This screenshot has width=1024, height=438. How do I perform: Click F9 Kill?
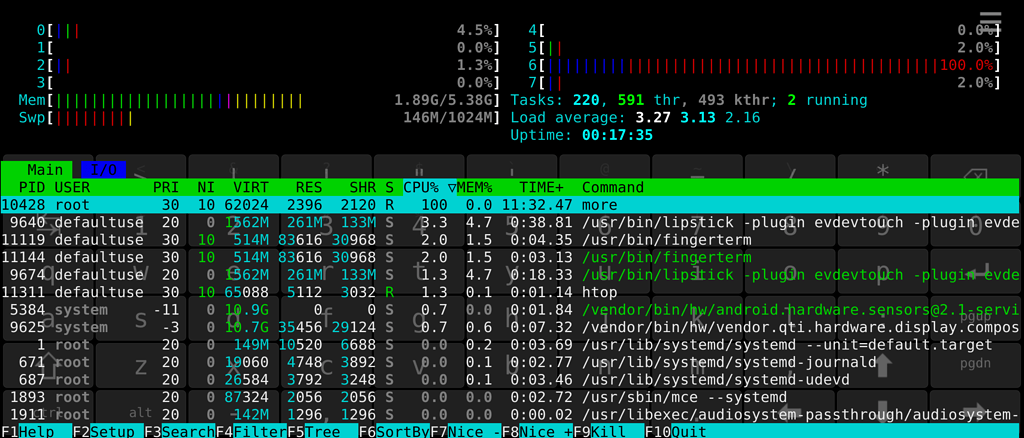pos(609,431)
